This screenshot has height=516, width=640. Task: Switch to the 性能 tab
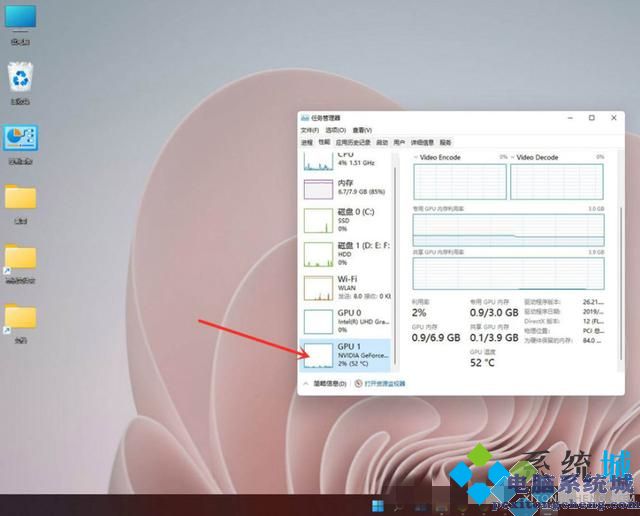[x=324, y=142]
